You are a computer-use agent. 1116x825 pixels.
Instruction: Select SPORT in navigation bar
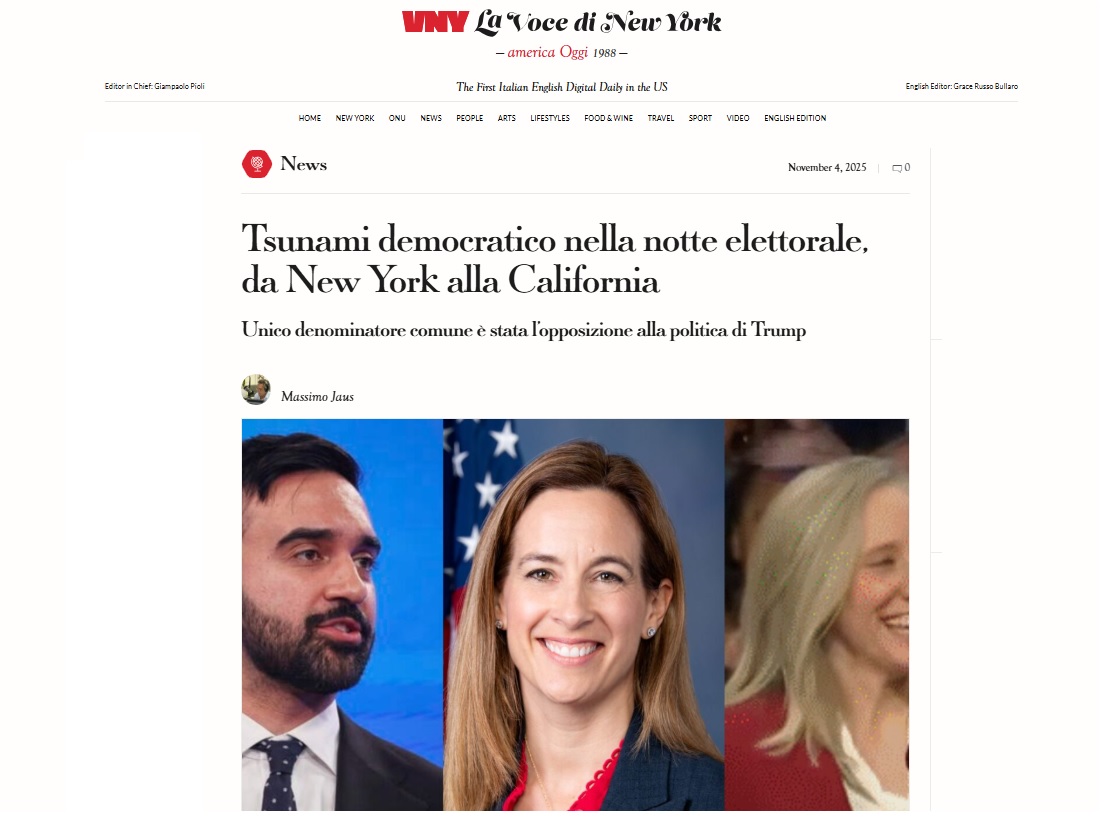pos(700,118)
